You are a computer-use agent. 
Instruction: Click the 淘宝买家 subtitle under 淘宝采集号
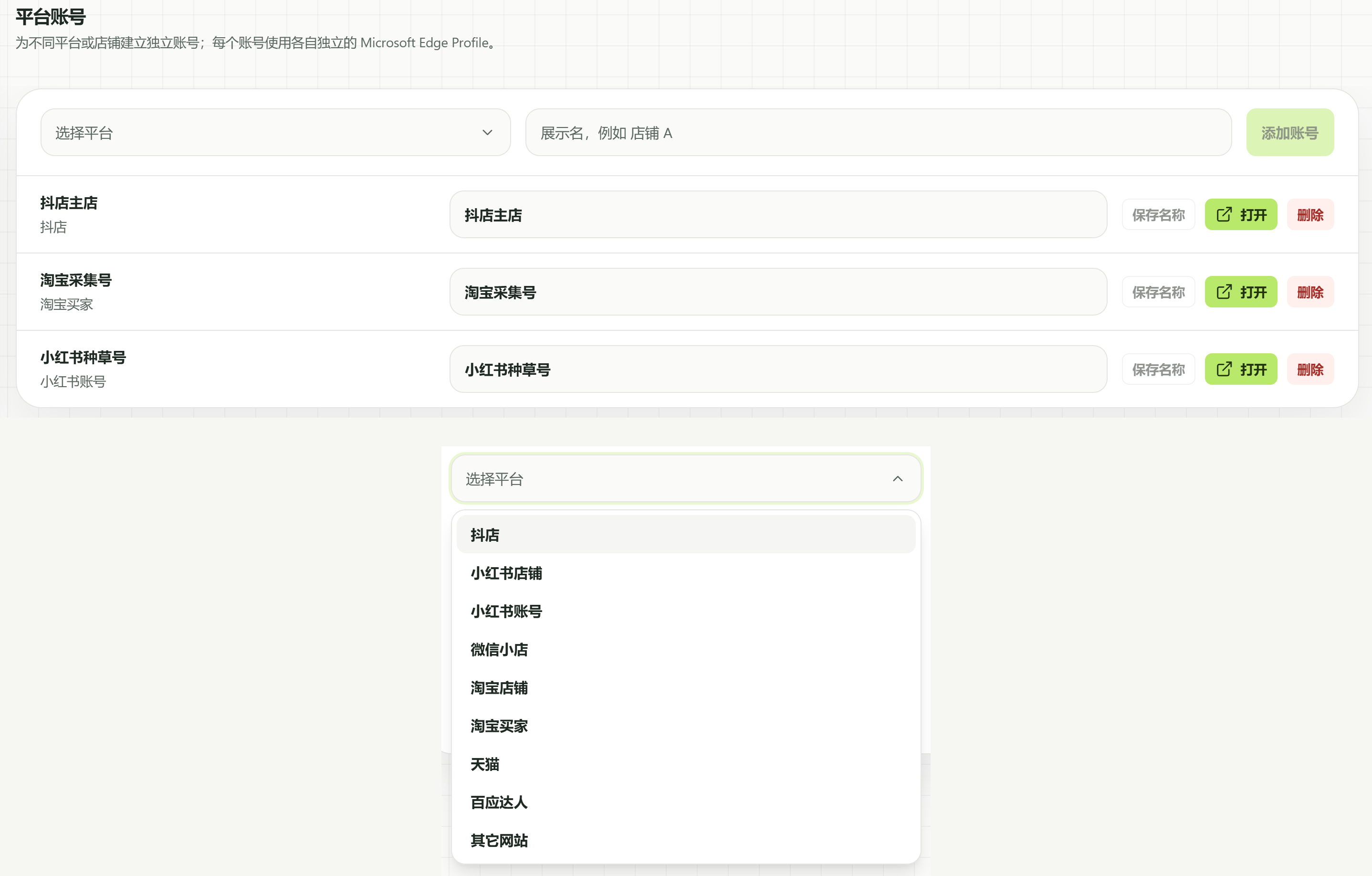67,304
